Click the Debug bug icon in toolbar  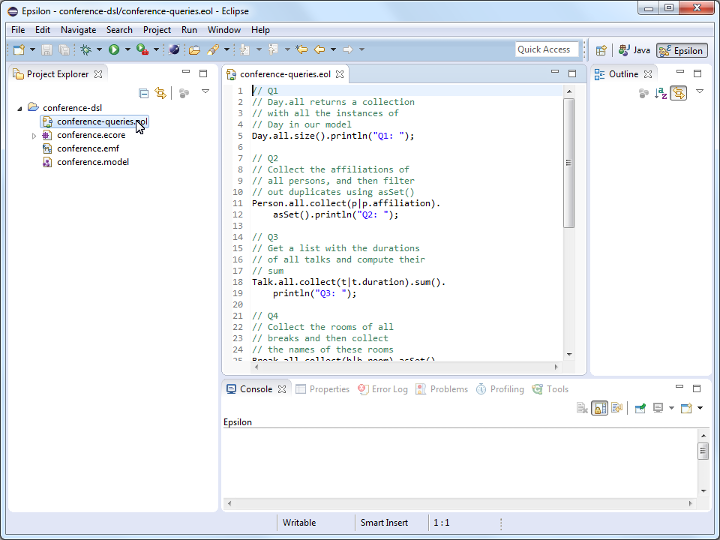pyautogui.click(x=86, y=49)
